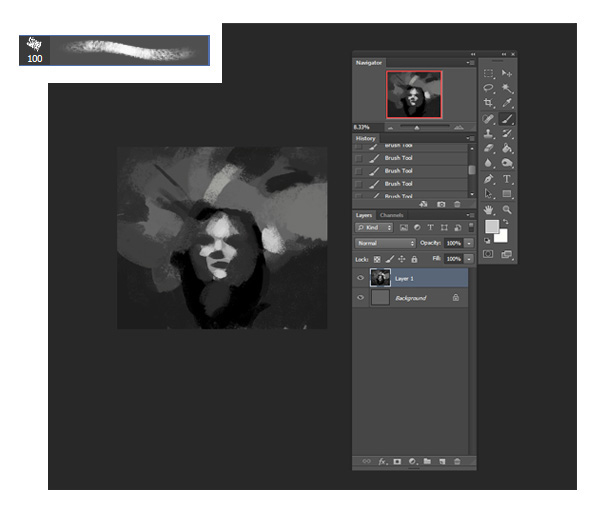600x519 pixels.
Task: Select the Pen tool
Action: click(x=488, y=179)
